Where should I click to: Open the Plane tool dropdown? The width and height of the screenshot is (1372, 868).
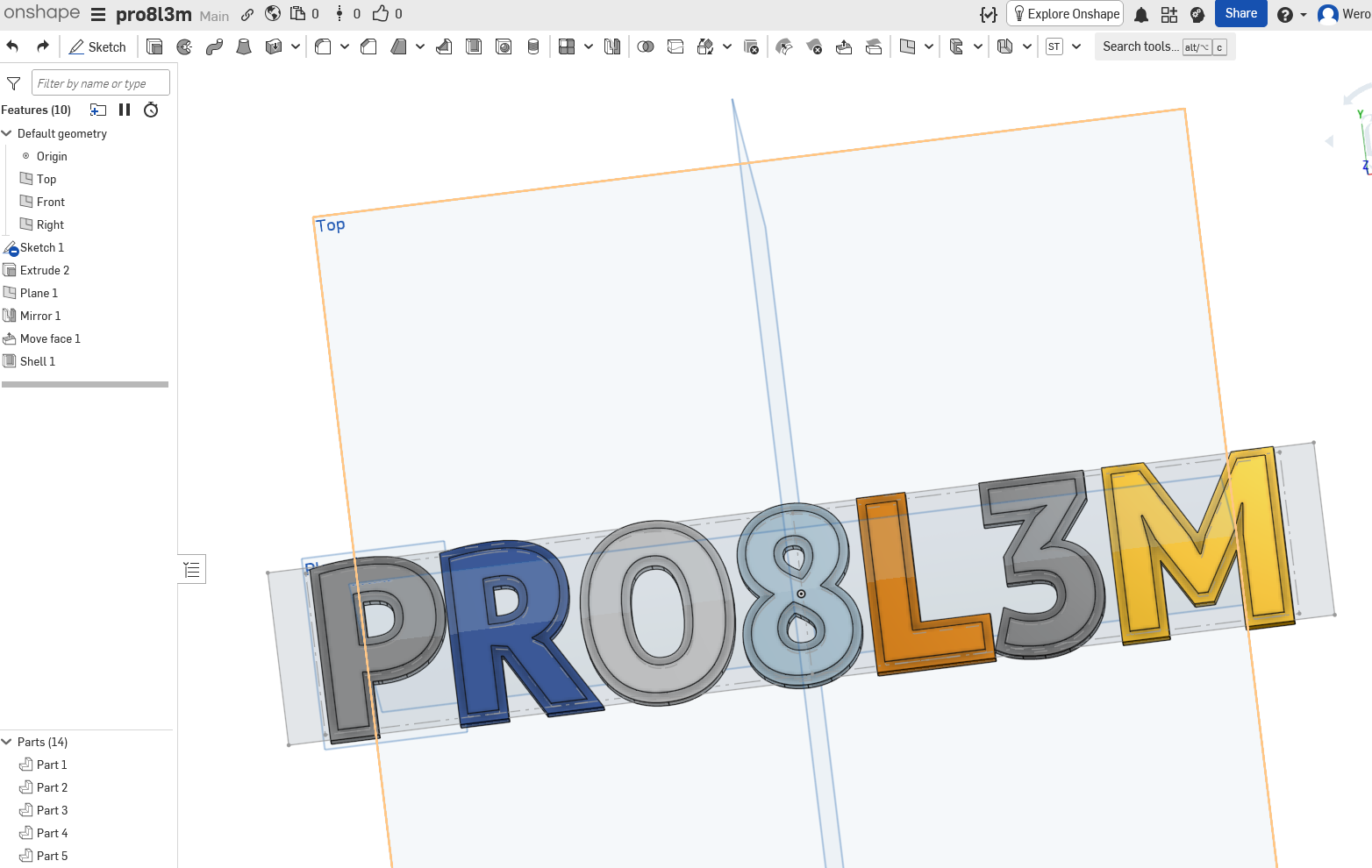(929, 46)
